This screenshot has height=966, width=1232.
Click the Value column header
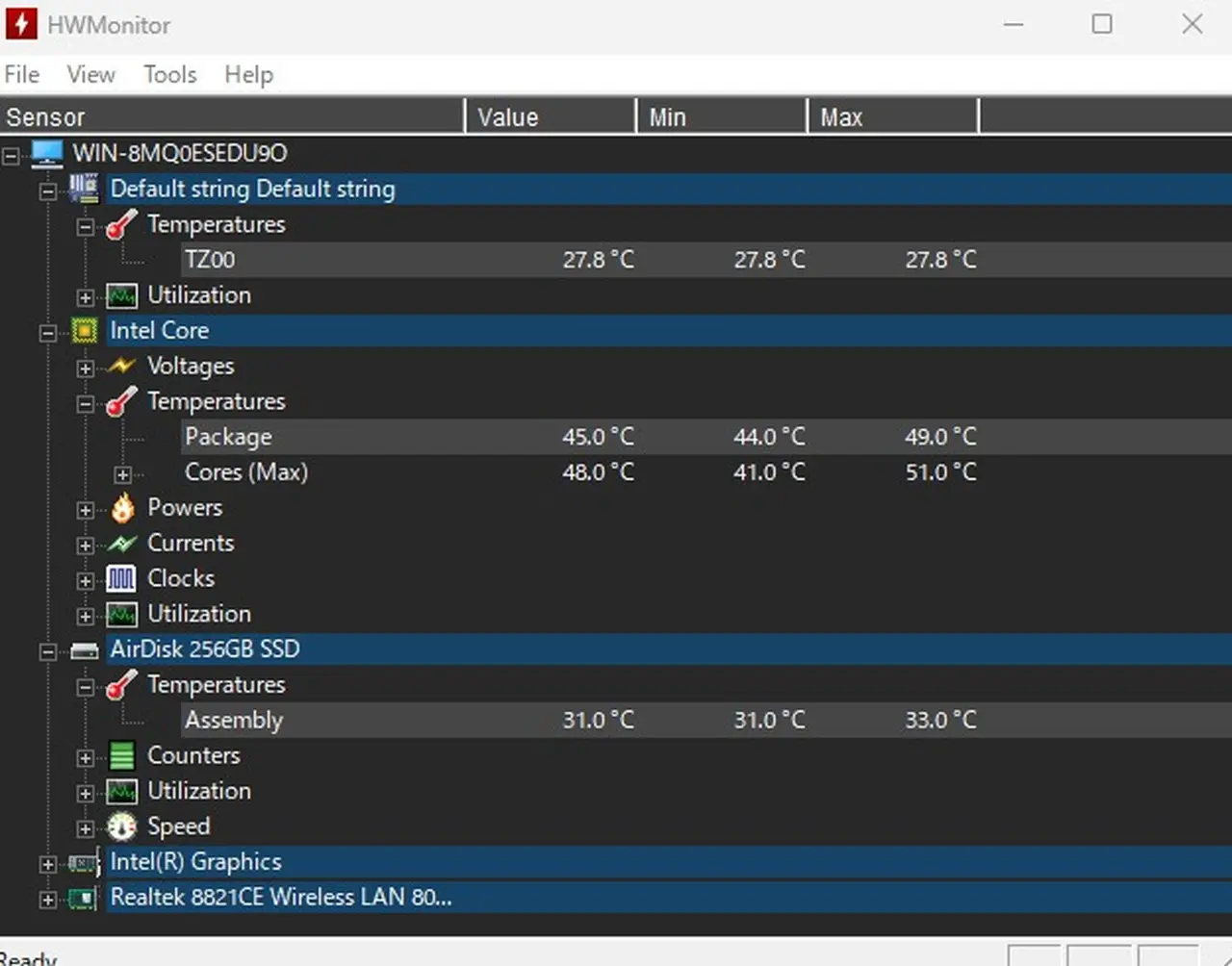coord(549,117)
